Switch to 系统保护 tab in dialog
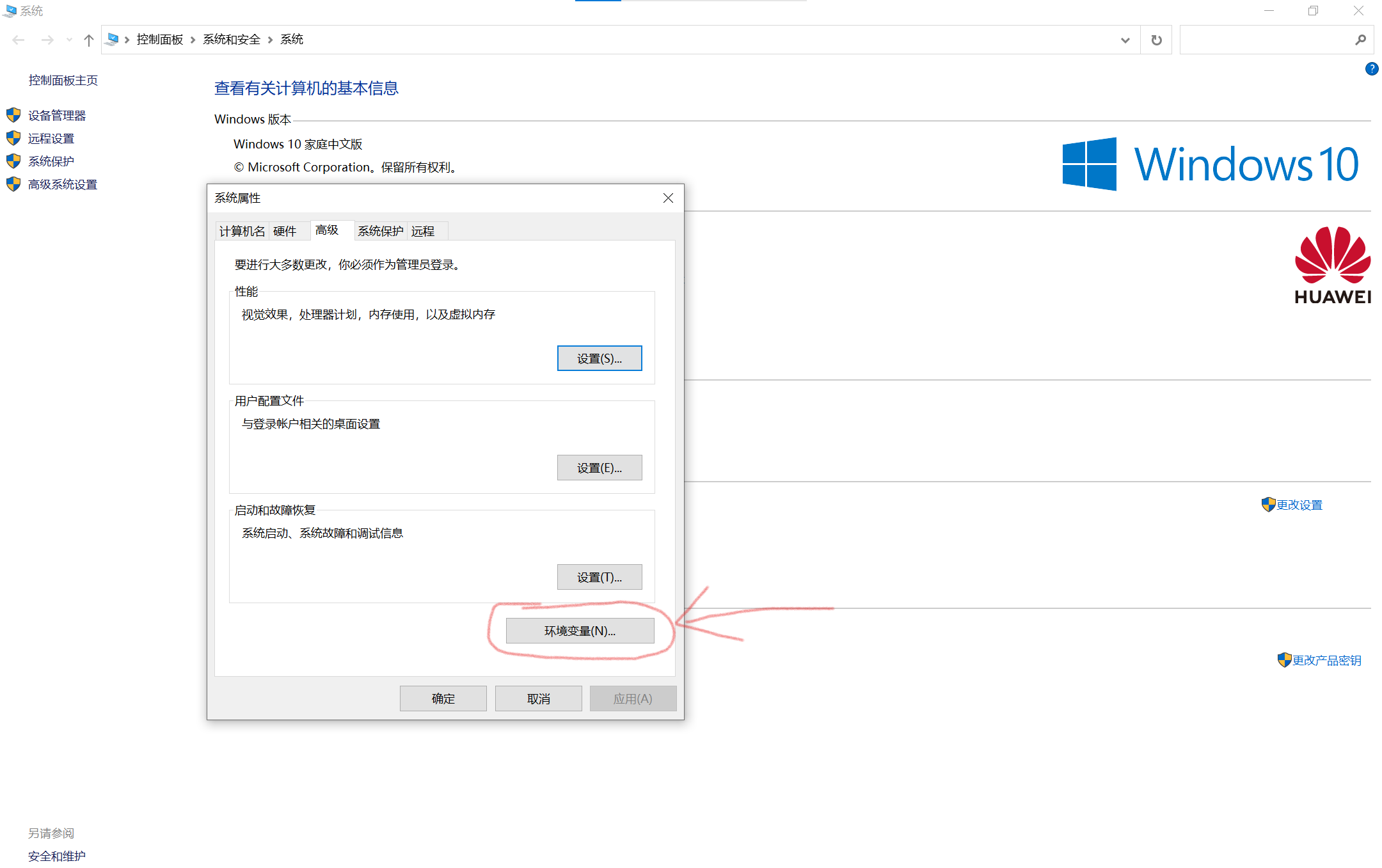This screenshot has width=1382, height=868. coord(381,231)
